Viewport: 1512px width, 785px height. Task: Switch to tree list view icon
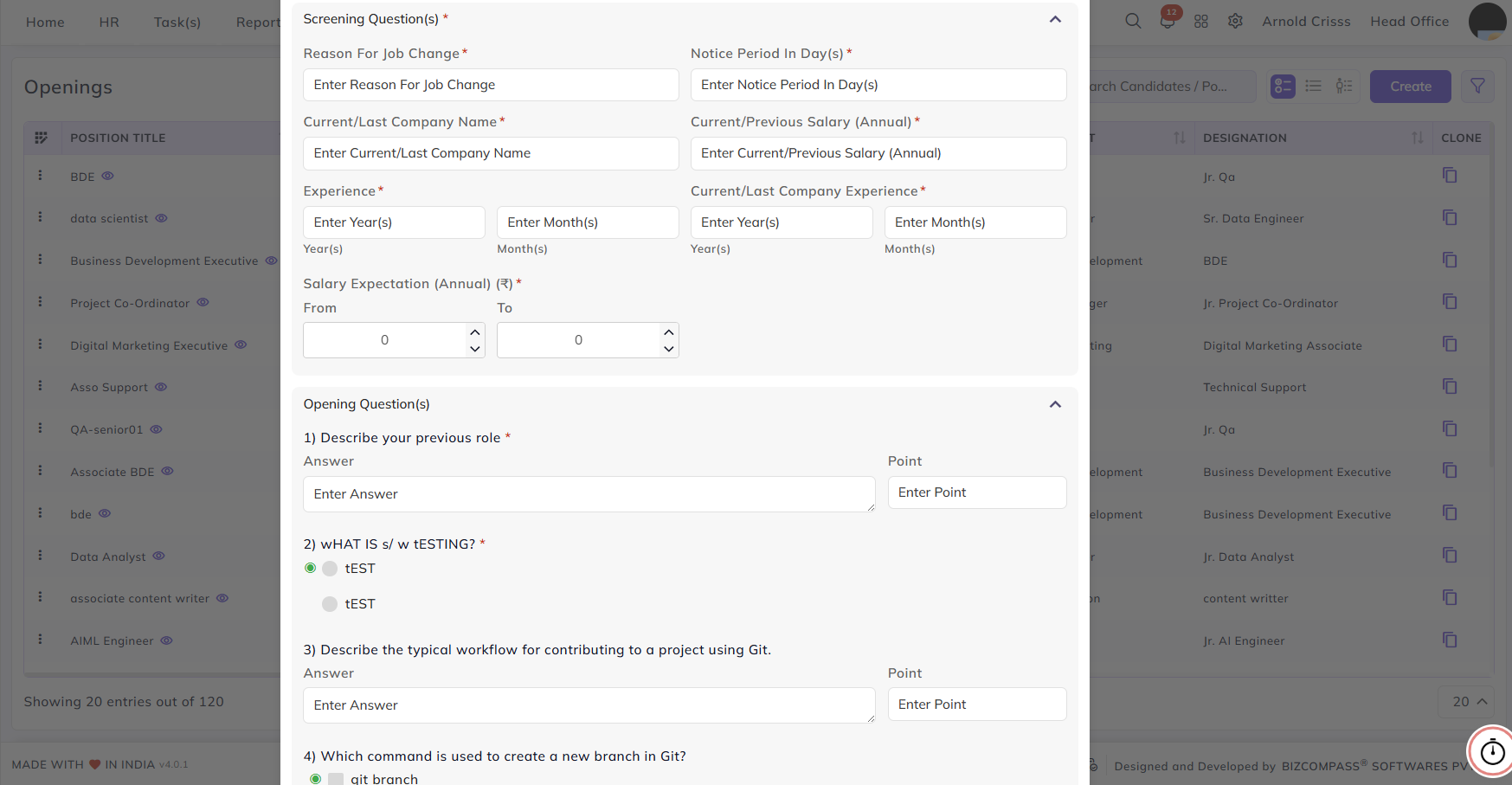(x=1344, y=86)
